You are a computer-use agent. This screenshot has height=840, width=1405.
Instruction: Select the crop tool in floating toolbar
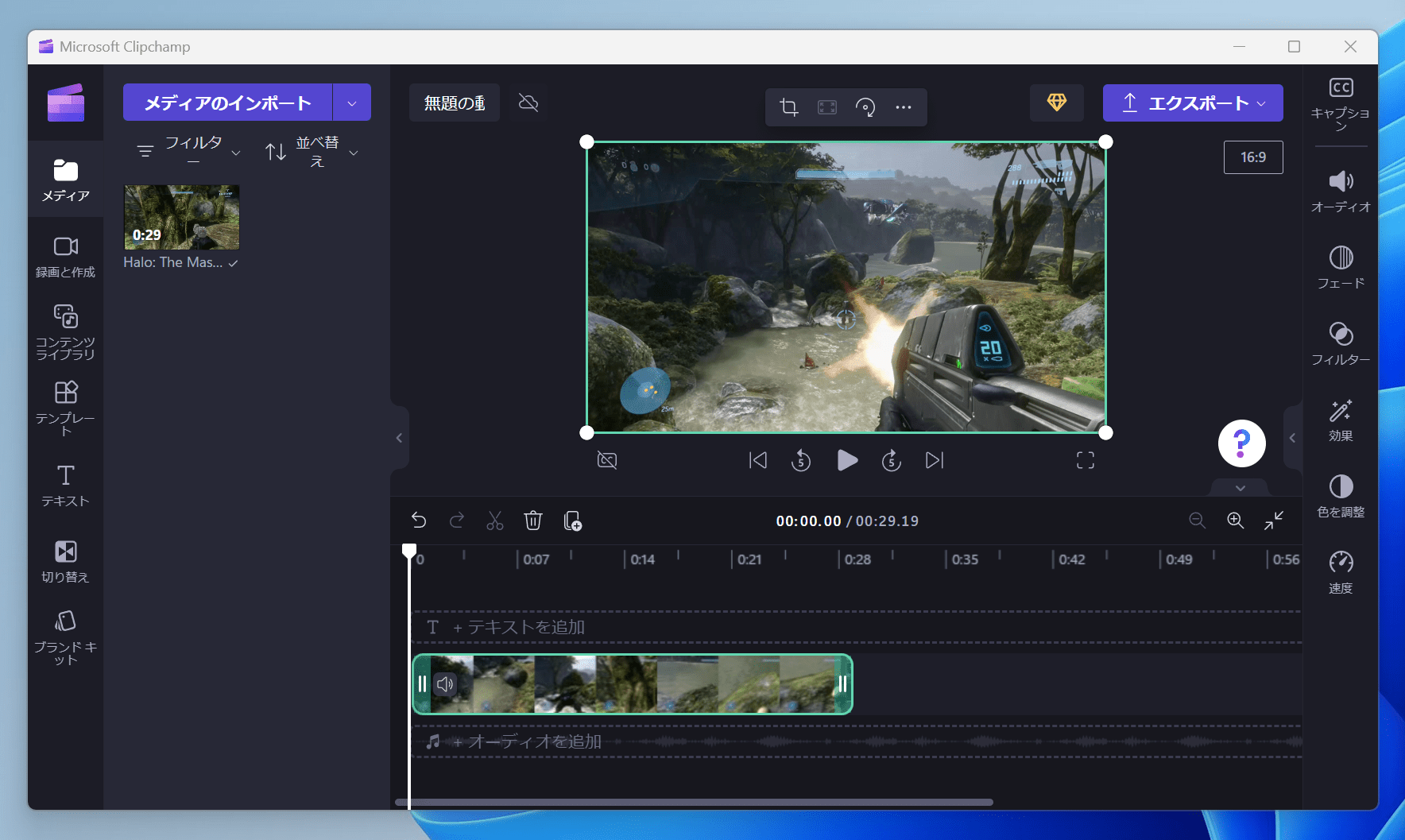coord(788,106)
